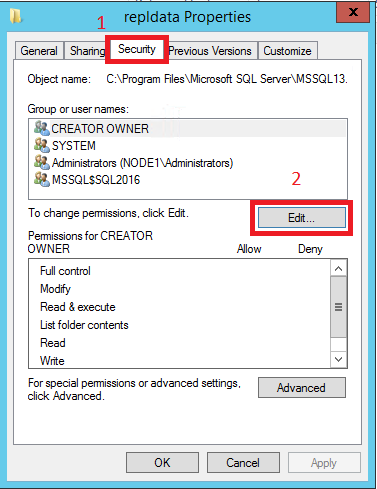Screen dimensions: 377x489
Task: Click the permissions list scrollbar thumb
Action: click(x=339, y=307)
